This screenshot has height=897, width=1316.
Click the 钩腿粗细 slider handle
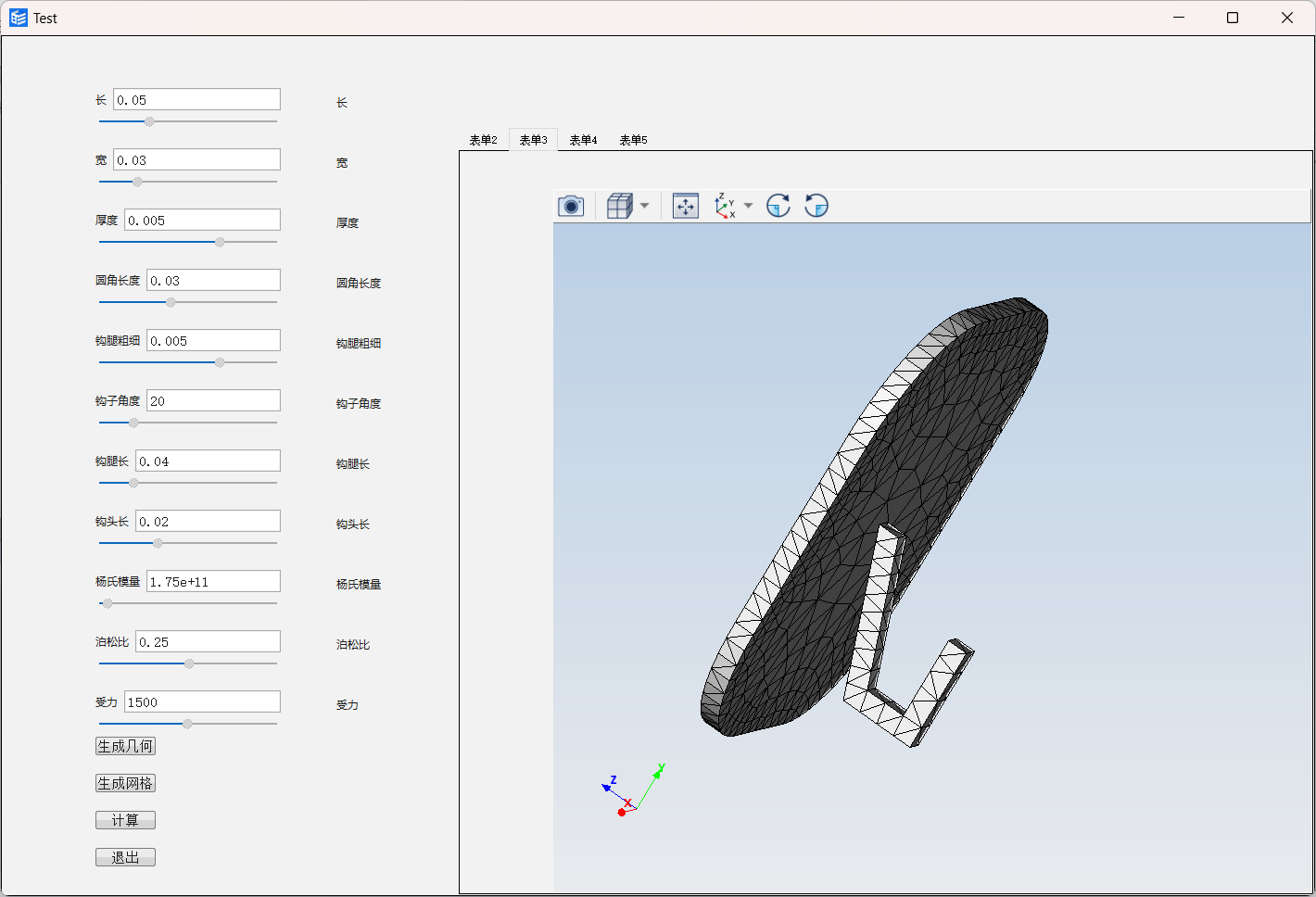(220, 362)
